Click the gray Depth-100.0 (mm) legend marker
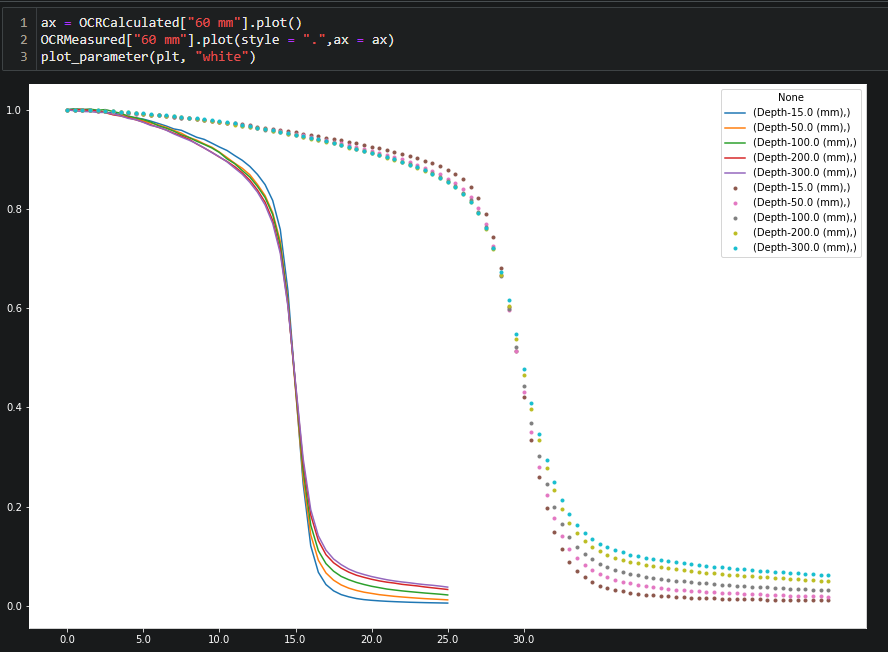The height and width of the screenshot is (652, 888). pyautogui.click(x=736, y=217)
